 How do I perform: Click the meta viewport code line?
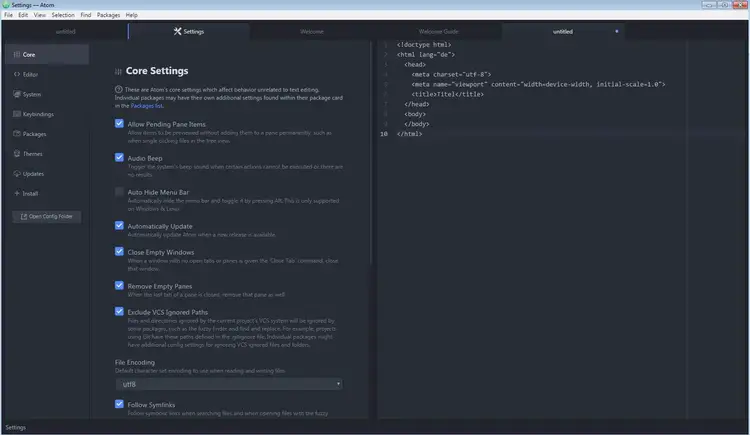click(538, 84)
